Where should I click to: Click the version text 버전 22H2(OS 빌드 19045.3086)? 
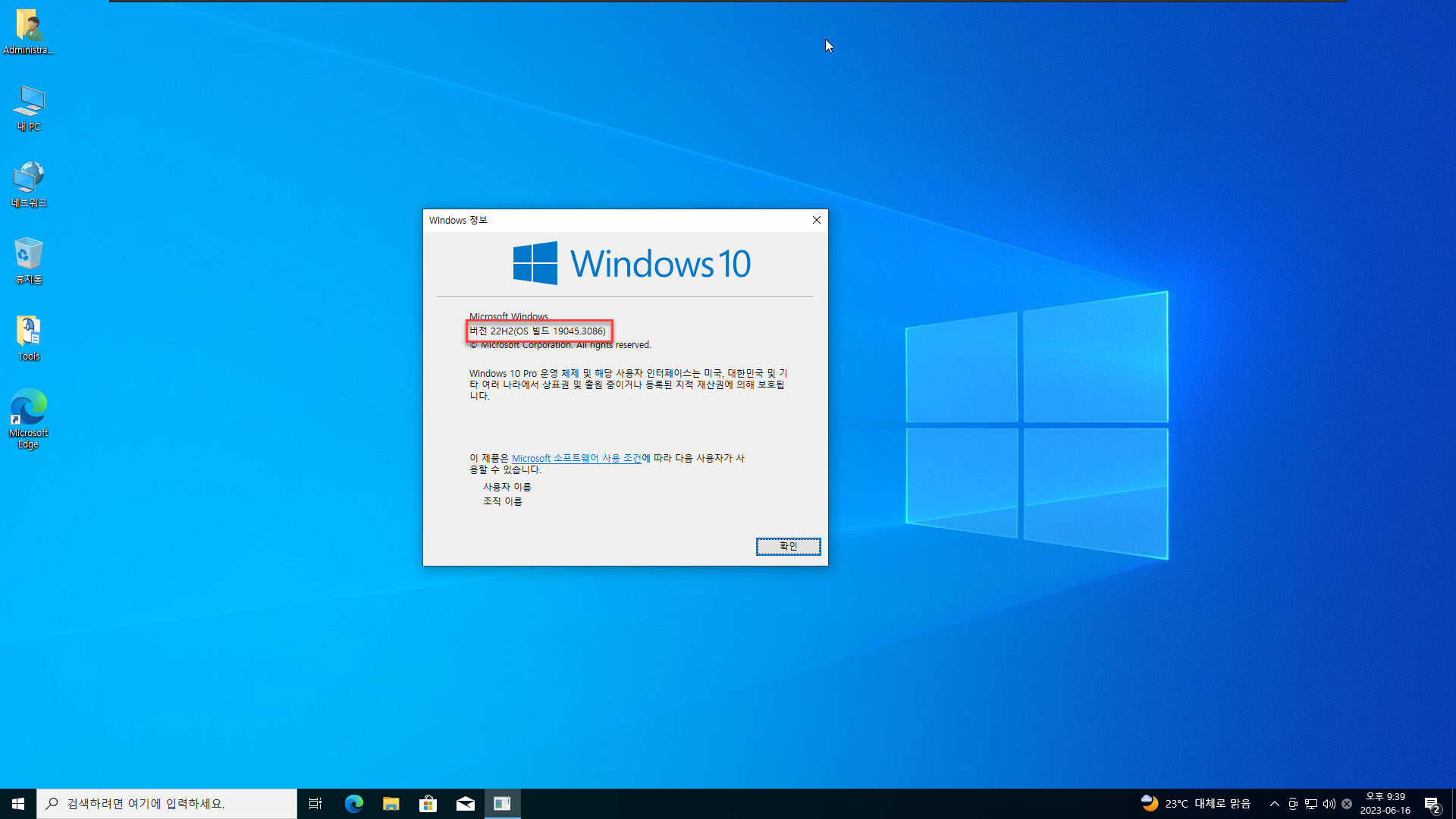point(538,331)
